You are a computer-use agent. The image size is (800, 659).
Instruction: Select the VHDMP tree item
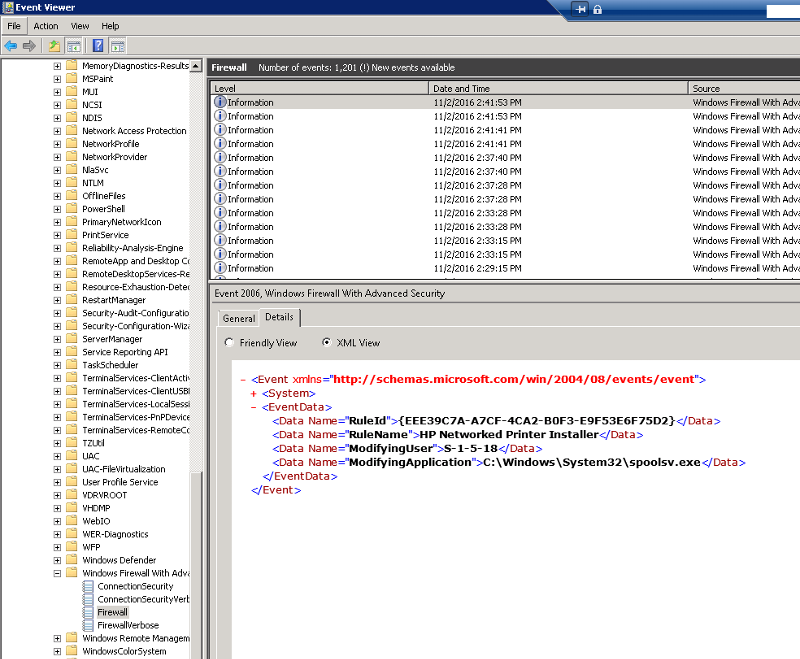click(96, 508)
